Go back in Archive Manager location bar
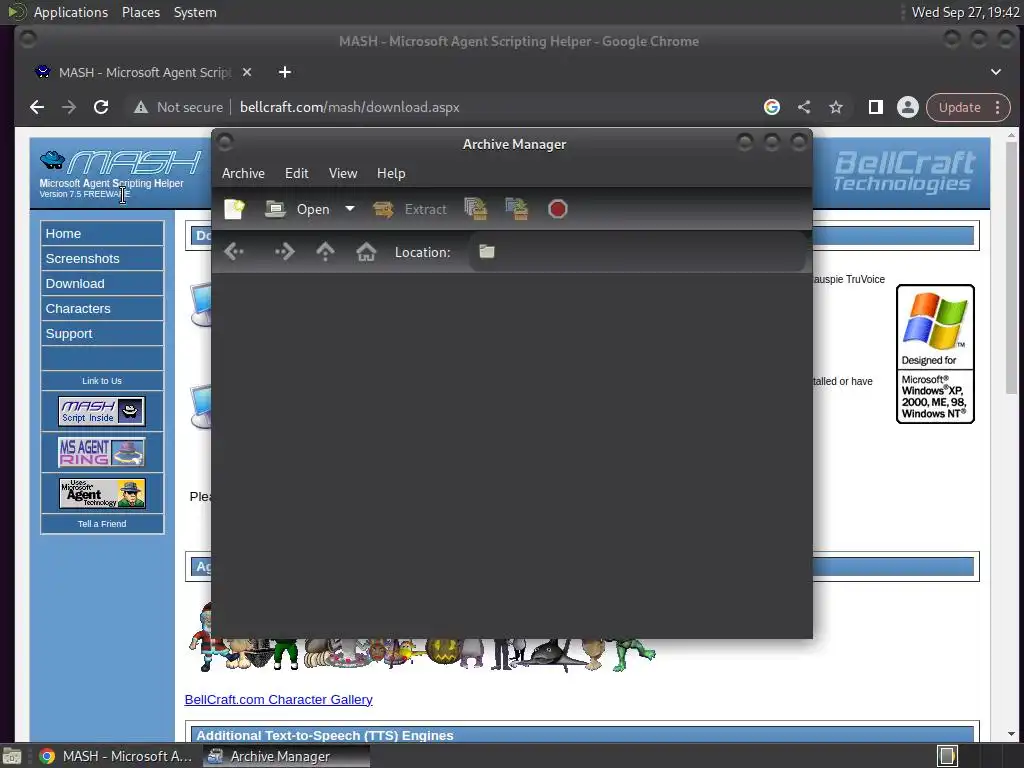1024x768 pixels. pyautogui.click(x=234, y=251)
